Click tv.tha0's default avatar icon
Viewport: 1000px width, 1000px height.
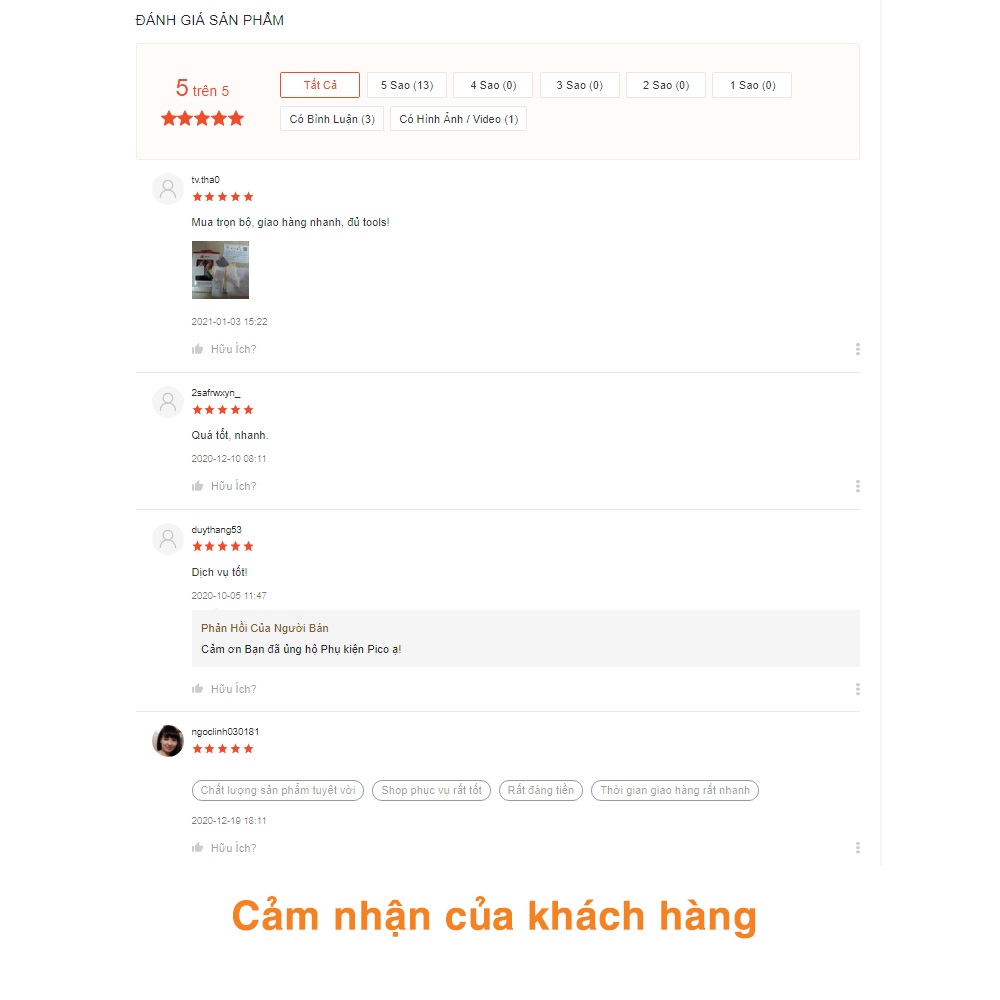[x=168, y=189]
